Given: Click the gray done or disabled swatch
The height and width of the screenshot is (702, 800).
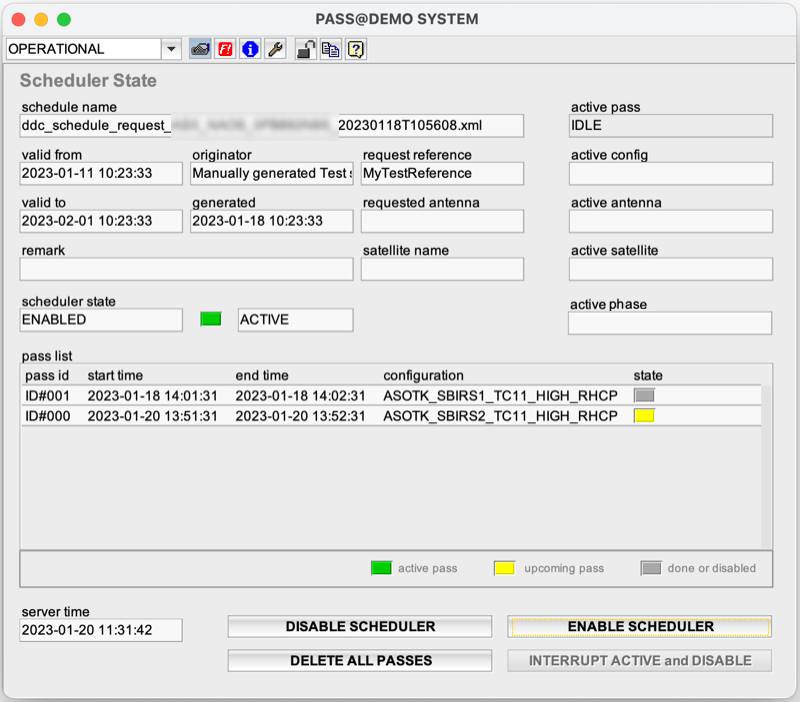Looking at the screenshot, I should coord(650,567).
